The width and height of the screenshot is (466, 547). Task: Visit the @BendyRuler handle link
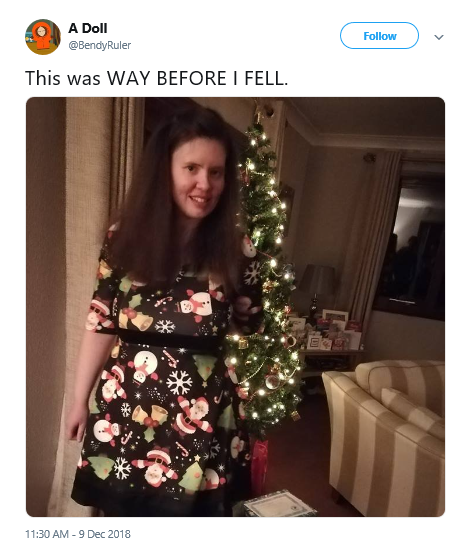pos(100,45)
